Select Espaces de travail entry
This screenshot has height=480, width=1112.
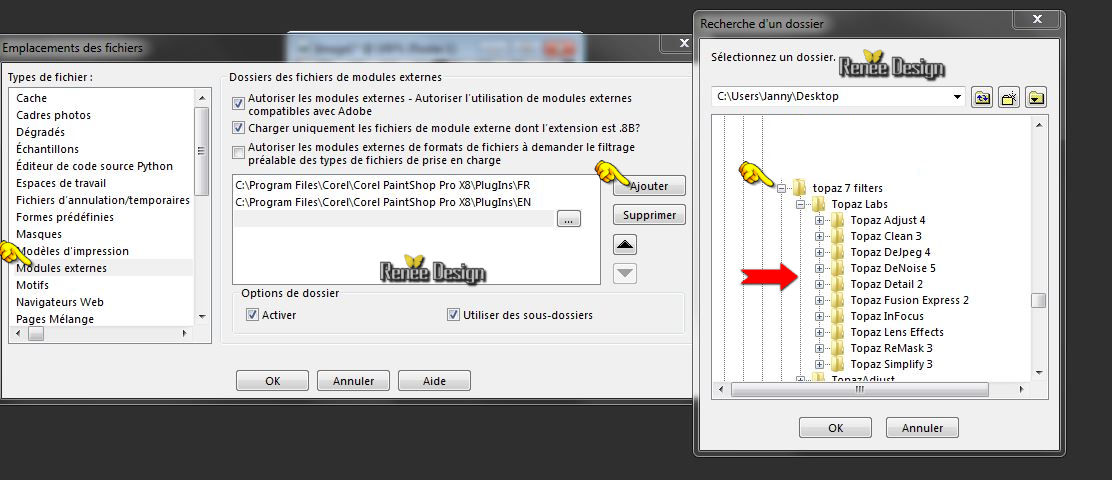pyautogui.click(x=61, y=183)
